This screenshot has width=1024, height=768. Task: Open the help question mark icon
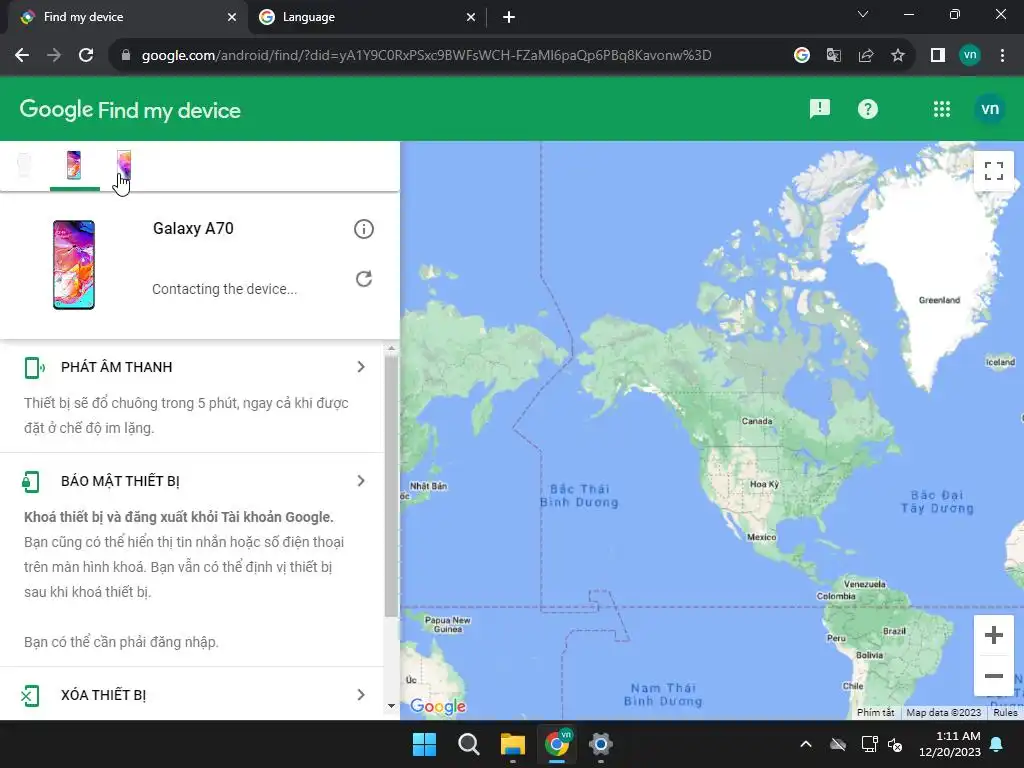pyautogui.click(x=867, y=109)
